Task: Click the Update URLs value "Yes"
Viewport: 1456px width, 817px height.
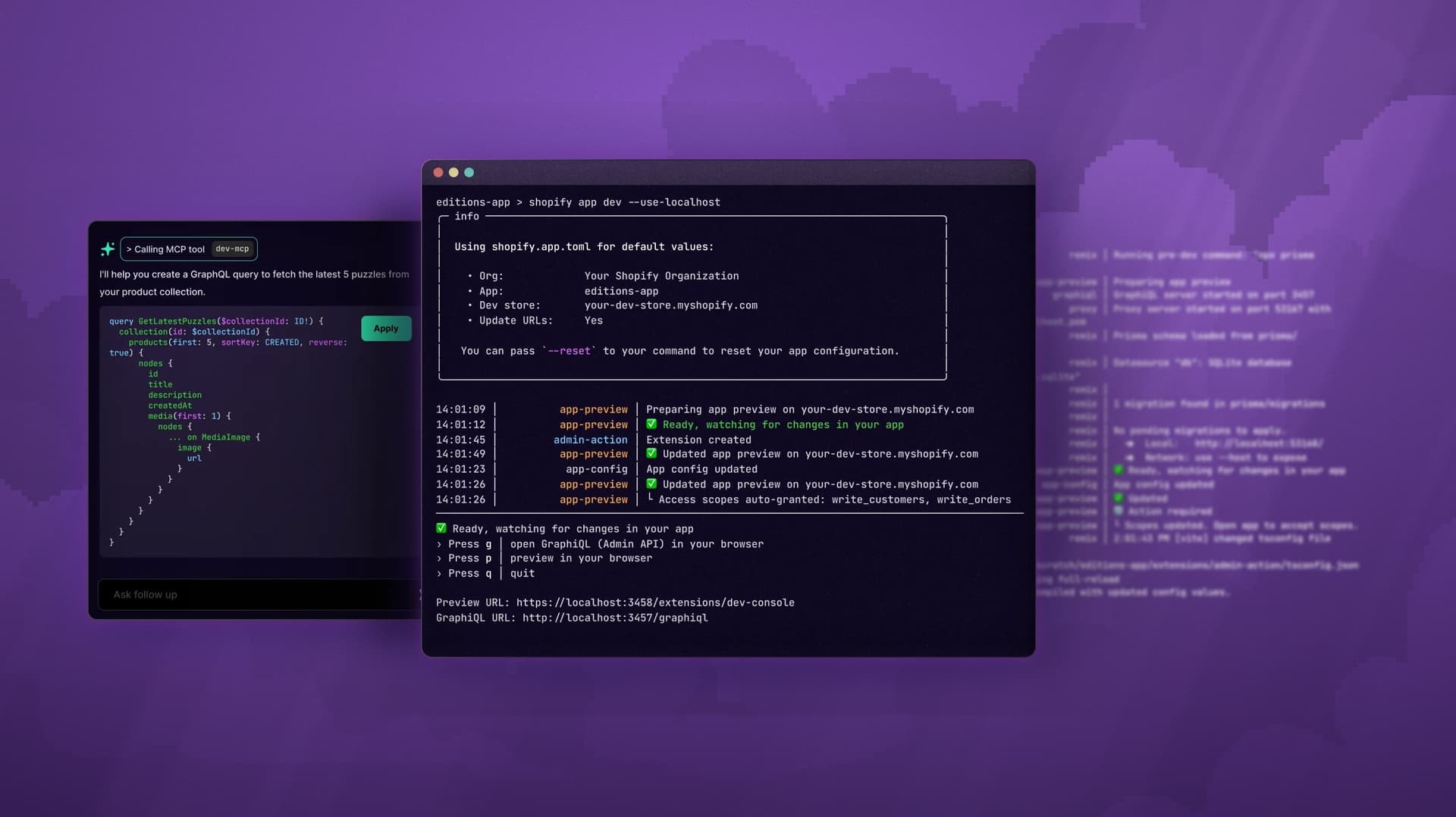Action: click(594, 321)
